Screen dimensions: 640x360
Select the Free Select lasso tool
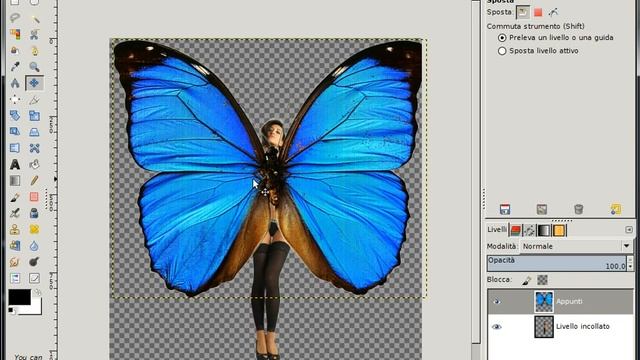15,18
